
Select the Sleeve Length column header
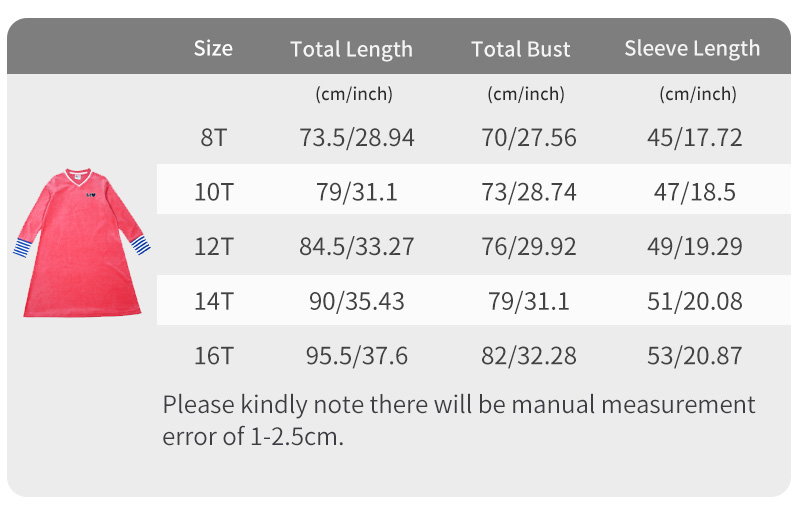click(692, 48)
